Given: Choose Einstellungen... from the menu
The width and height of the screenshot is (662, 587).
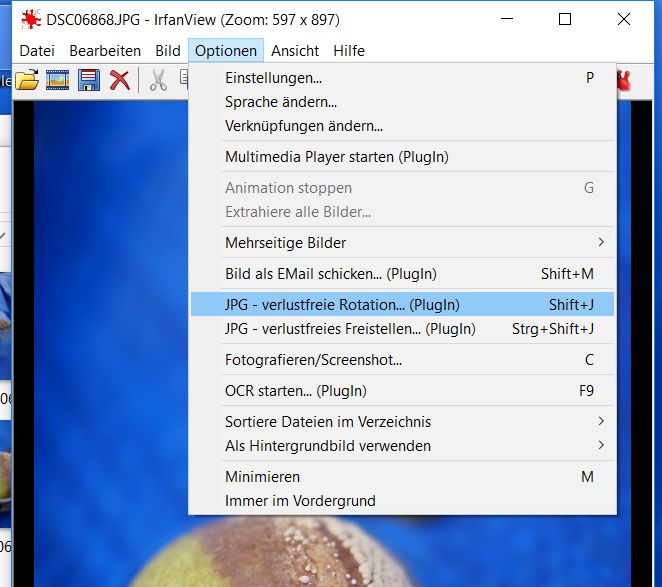Looking at the screenshot, I should (x=402, y=78).
